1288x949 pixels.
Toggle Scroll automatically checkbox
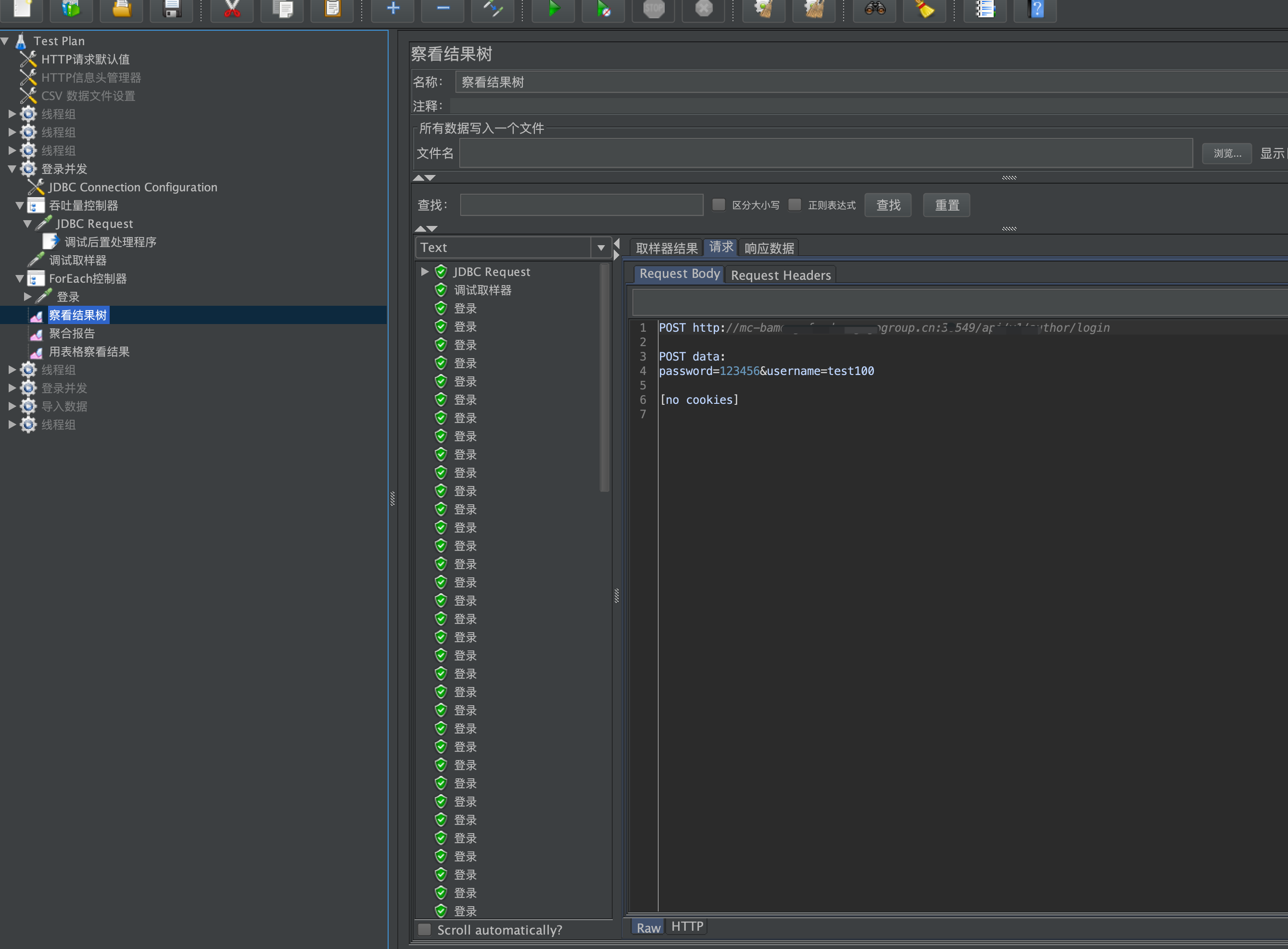(x=426, y=929)
